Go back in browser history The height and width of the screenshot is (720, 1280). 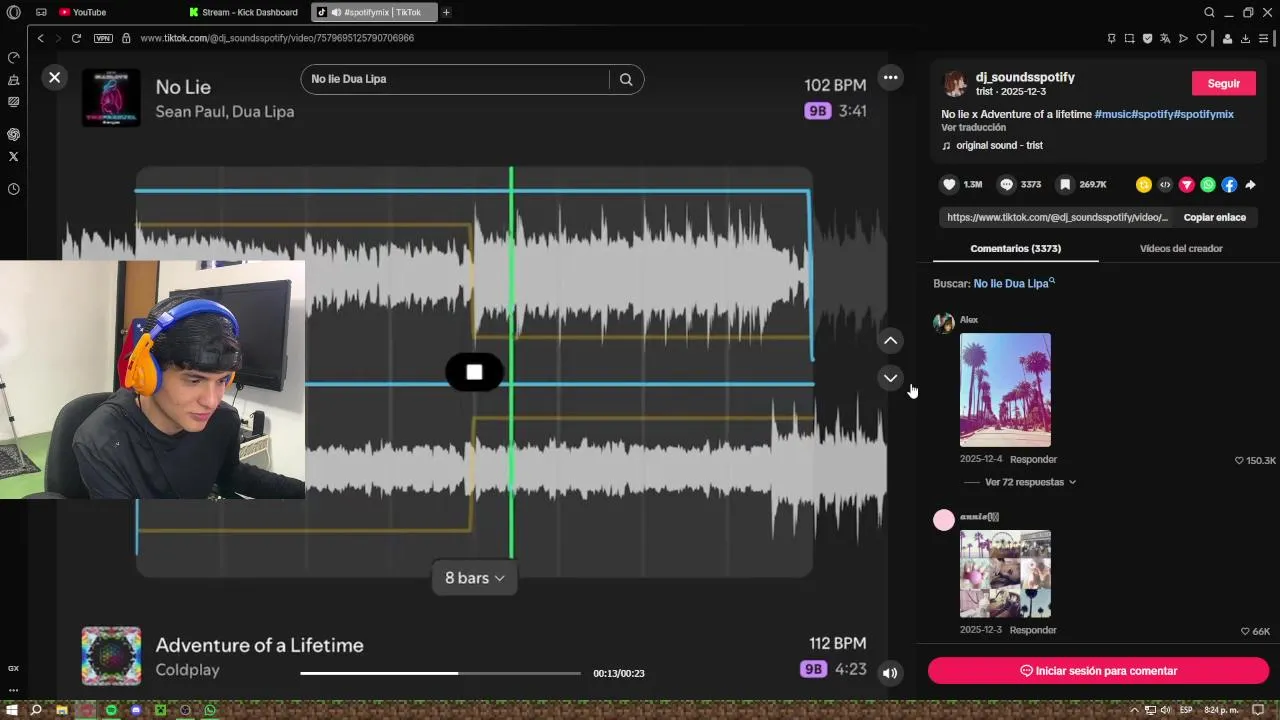point(40,38)
